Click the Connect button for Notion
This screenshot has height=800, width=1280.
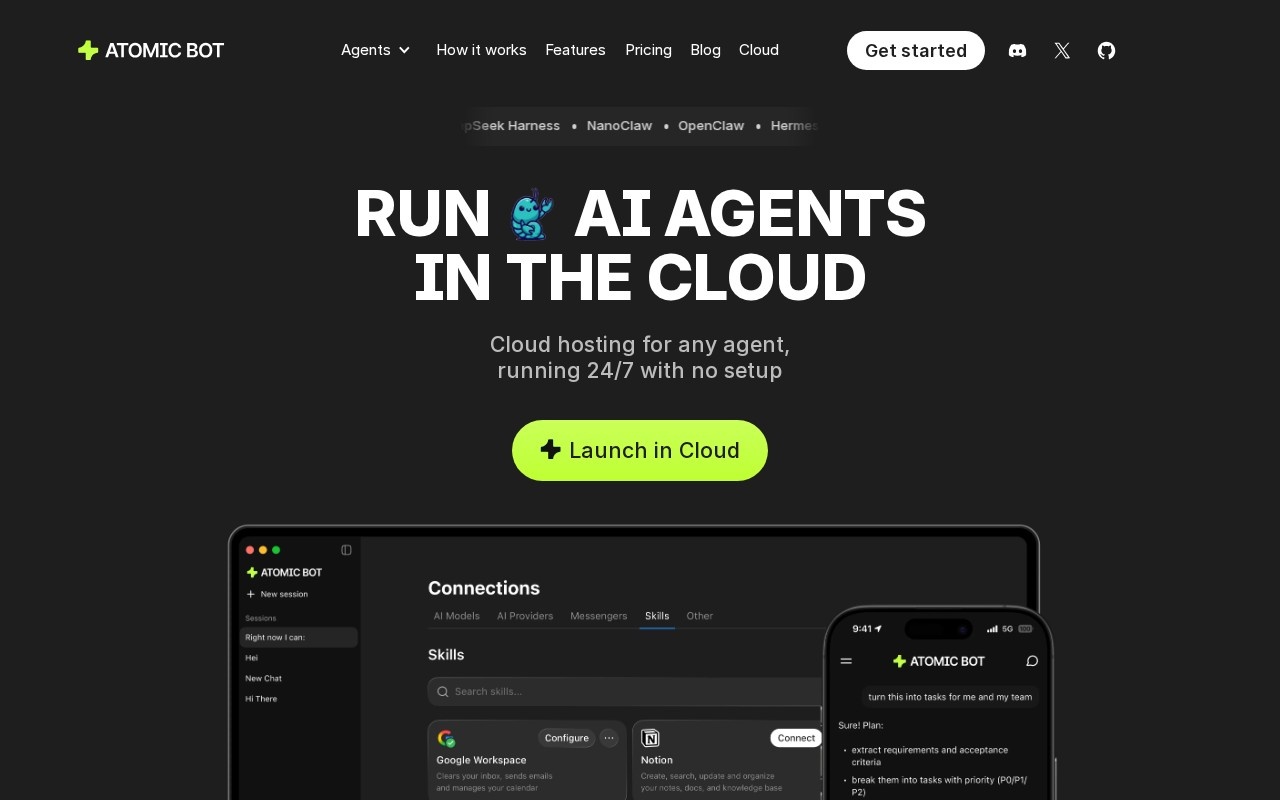(x=796, y=738)
